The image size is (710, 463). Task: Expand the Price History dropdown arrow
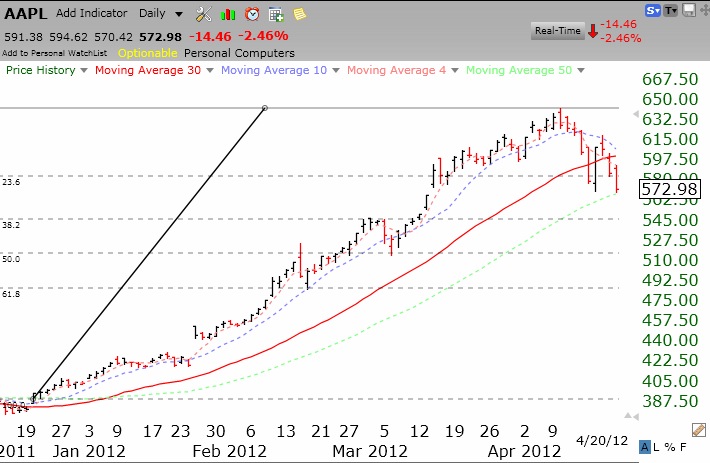pos(83,71)
